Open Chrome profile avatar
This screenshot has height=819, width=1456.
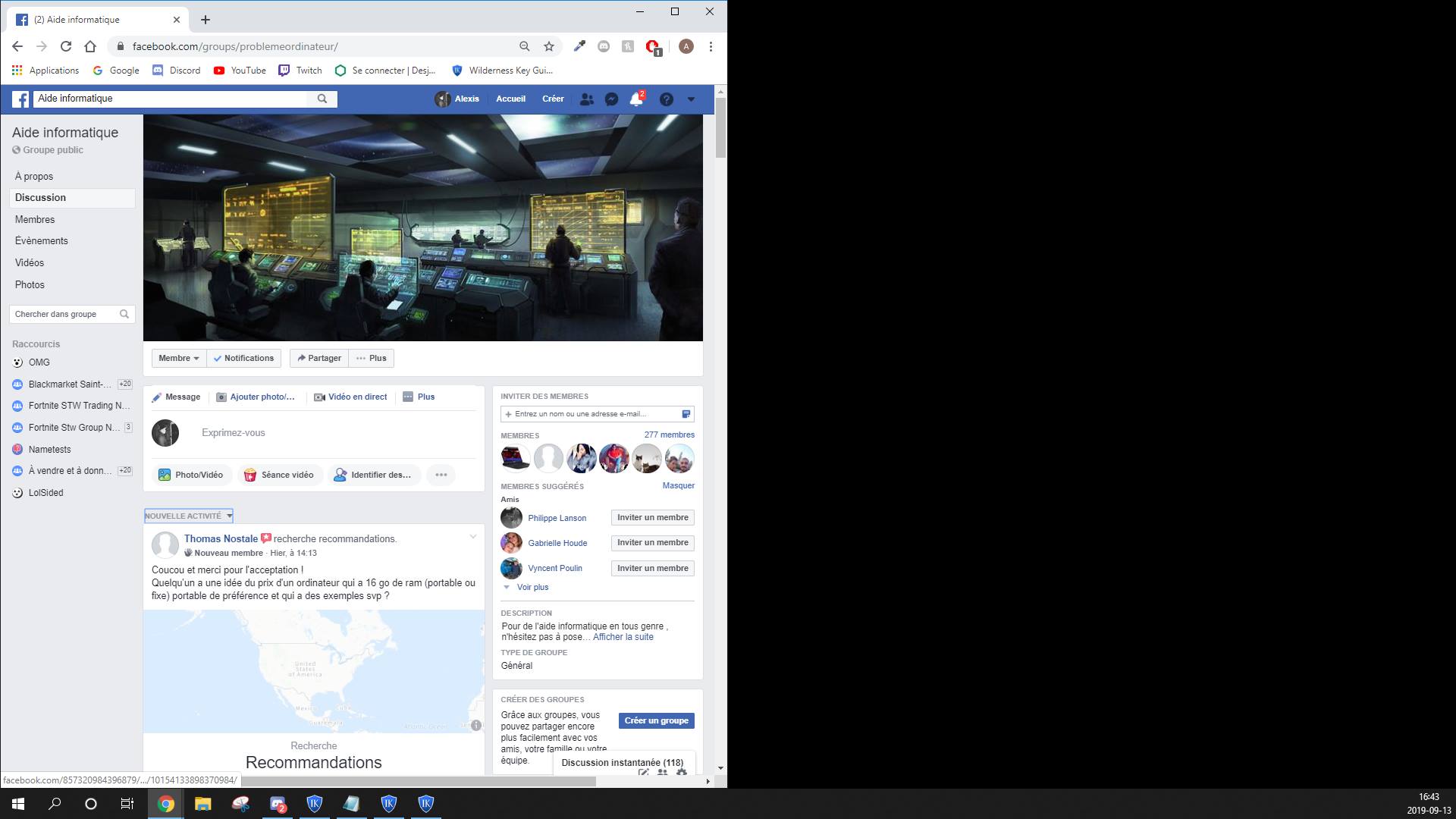(686, 46)
